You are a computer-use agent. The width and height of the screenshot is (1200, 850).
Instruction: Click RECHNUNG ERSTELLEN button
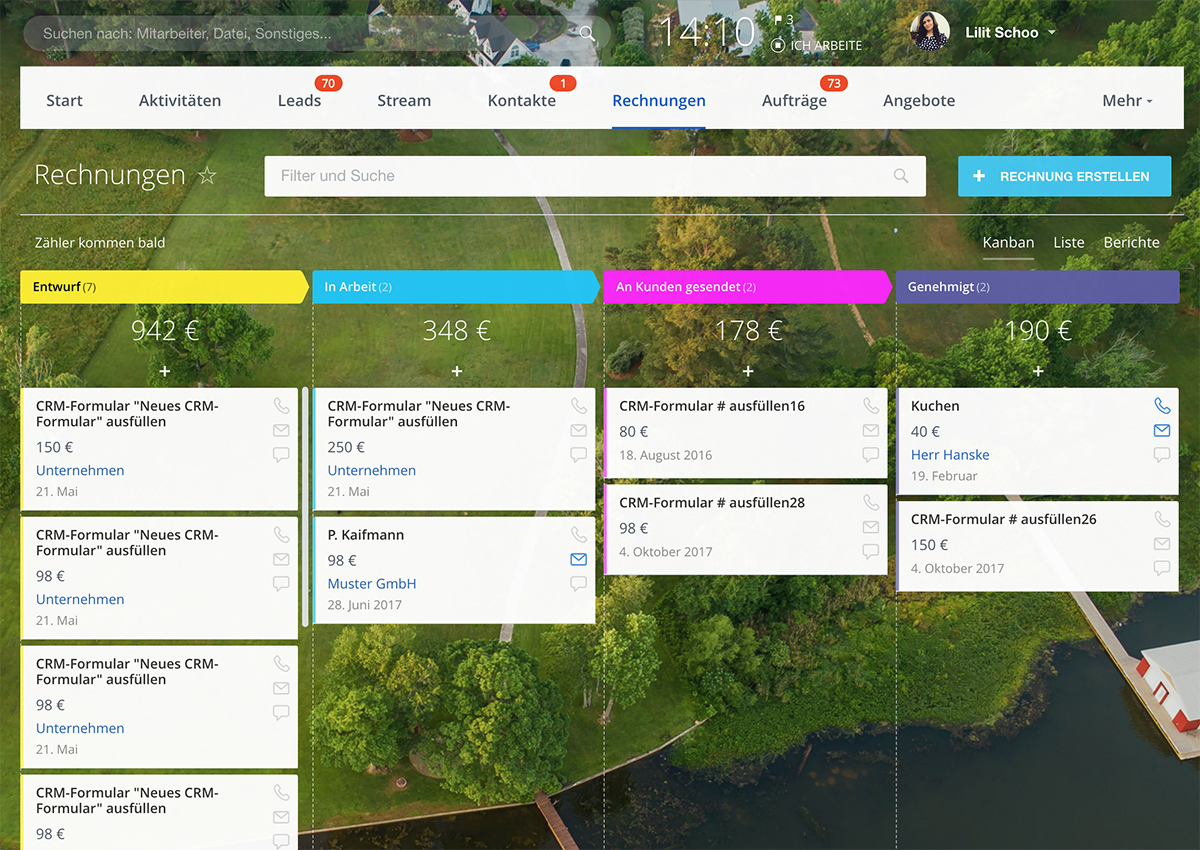pos(1064,176)
